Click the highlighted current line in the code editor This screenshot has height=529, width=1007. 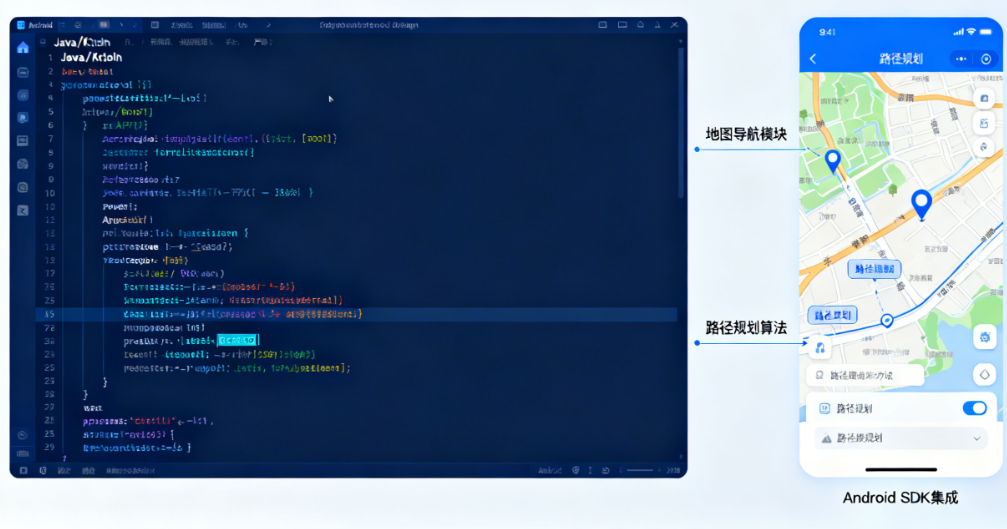(356, 314)
